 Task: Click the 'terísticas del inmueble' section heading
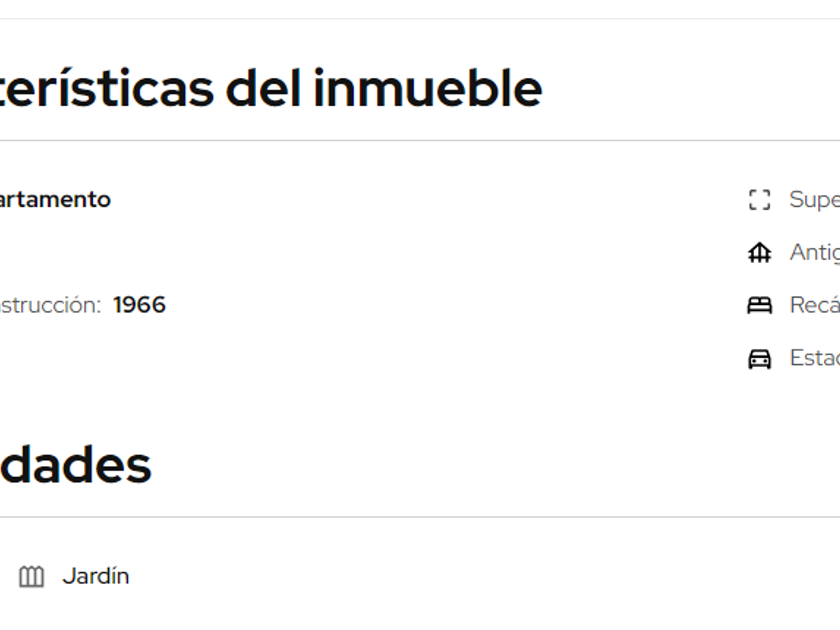pos(270,88)
